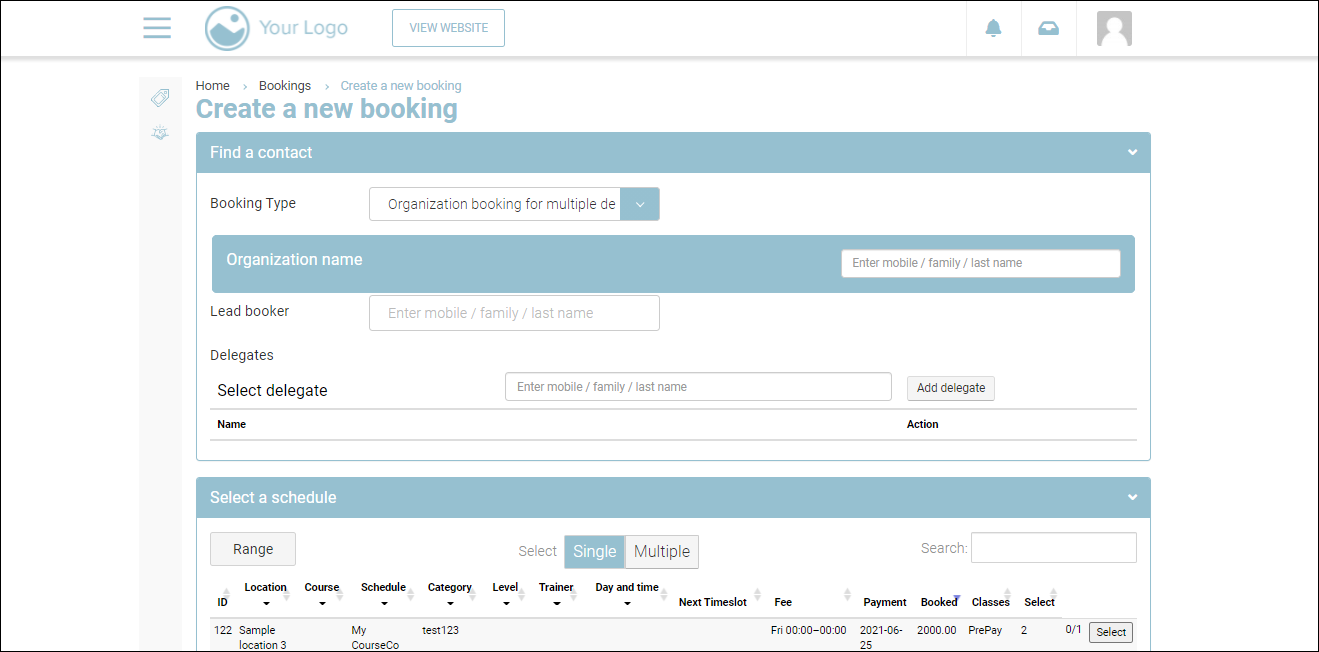Open the hamburger navigation menu
Viewport: 1319px width, 652px height.
[157, 28]
